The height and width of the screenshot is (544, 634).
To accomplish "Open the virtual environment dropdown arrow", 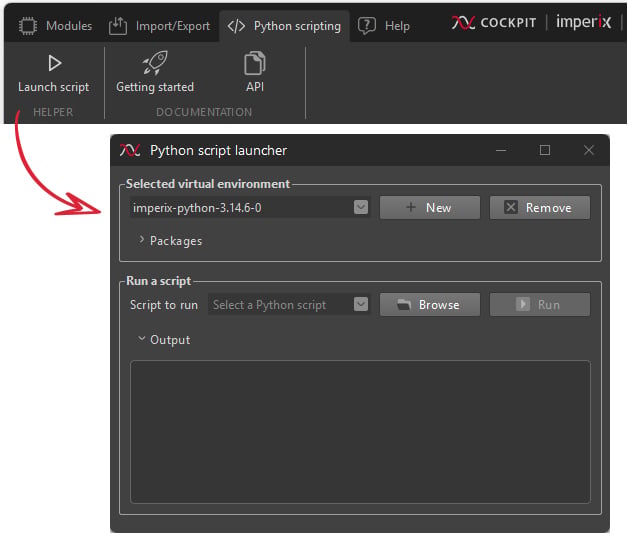I will coord(361,207).
